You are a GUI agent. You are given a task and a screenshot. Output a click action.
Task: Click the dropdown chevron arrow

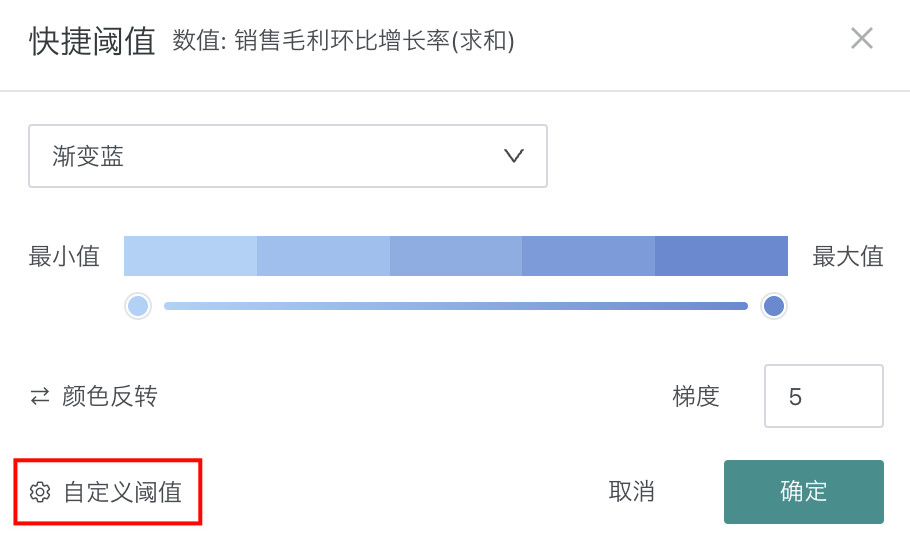click(514, 156)
